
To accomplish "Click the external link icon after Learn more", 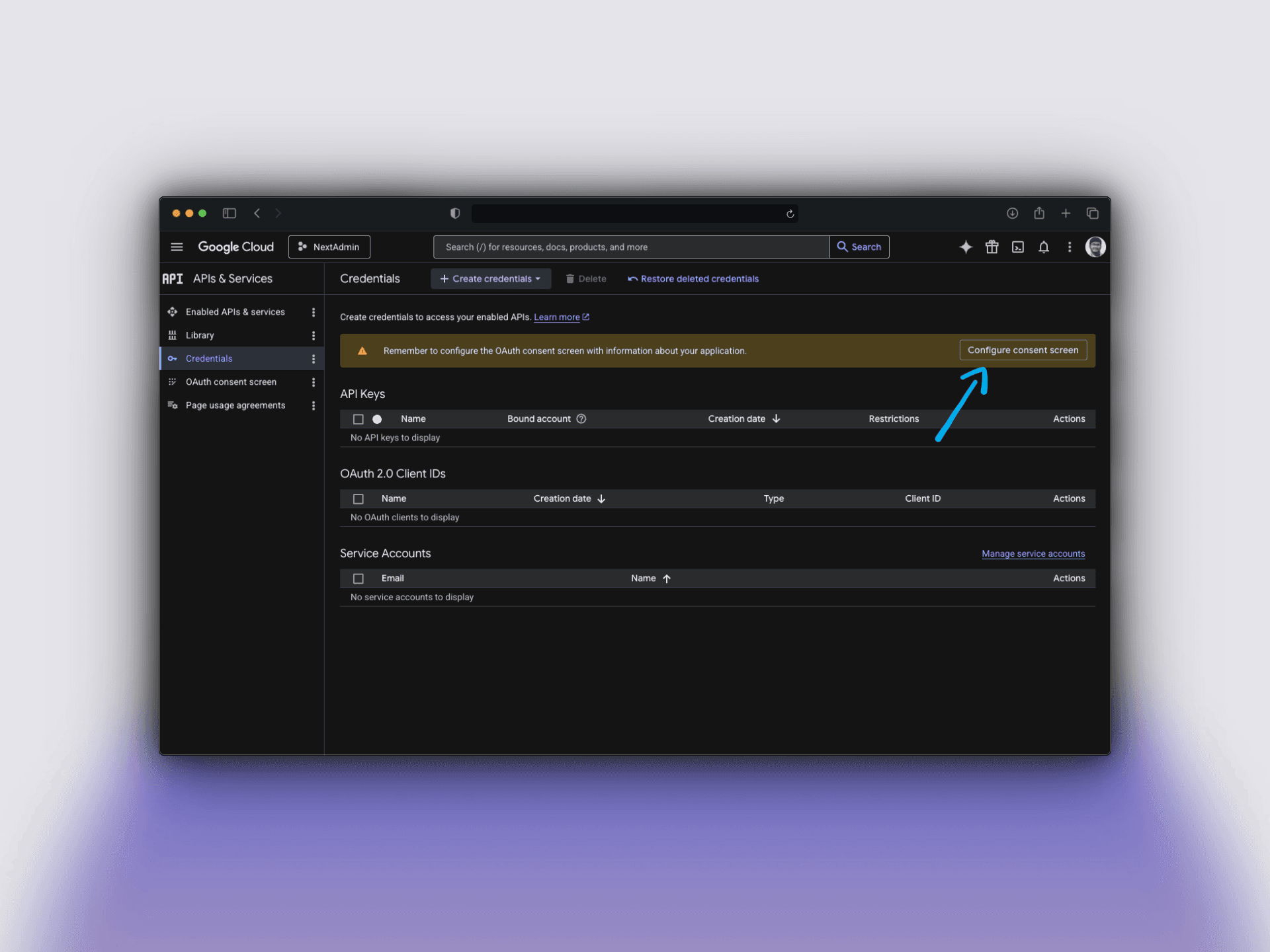I will coord(585,317).
